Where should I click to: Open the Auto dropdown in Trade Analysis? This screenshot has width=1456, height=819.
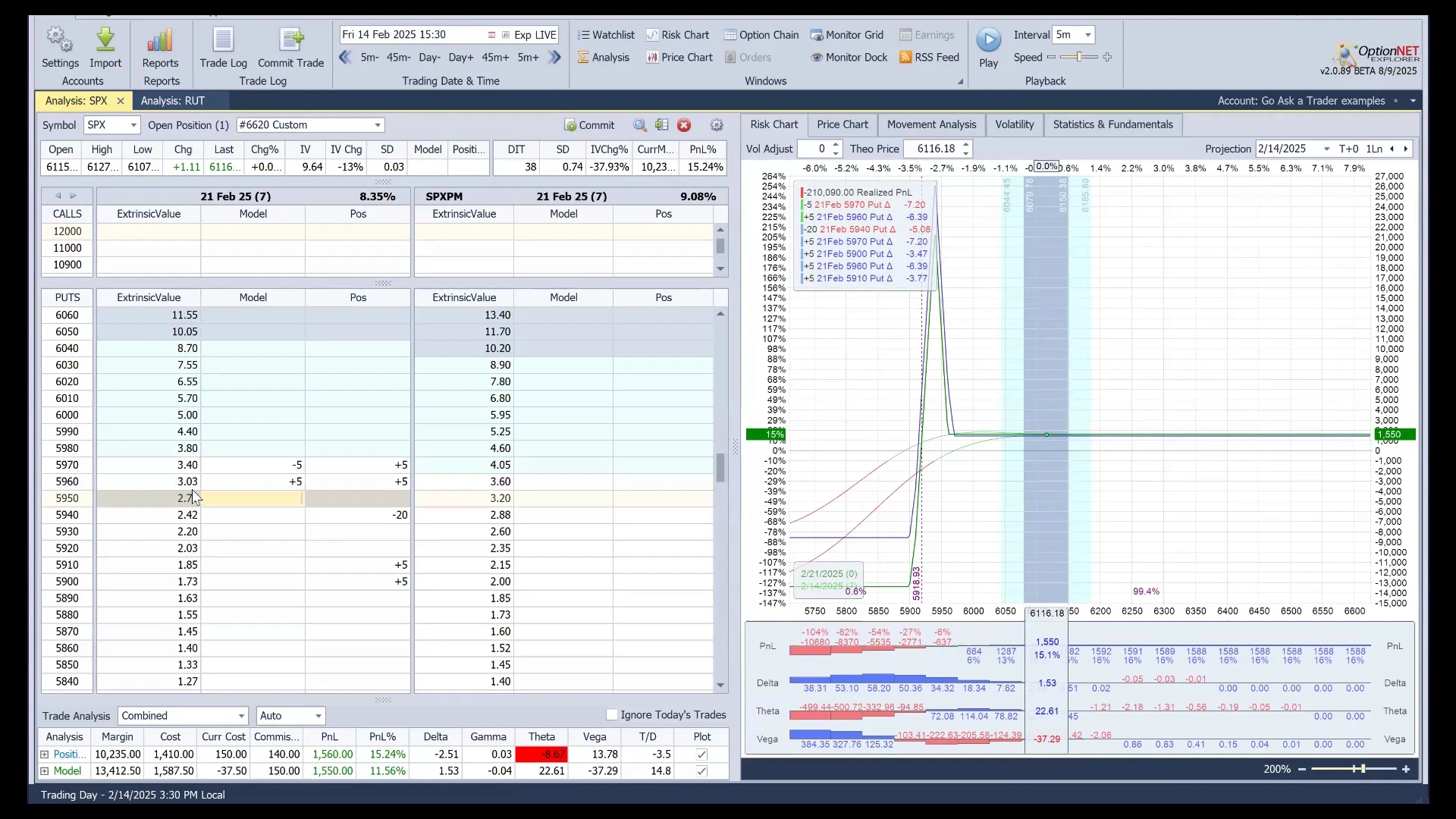(x=318, y=716)
